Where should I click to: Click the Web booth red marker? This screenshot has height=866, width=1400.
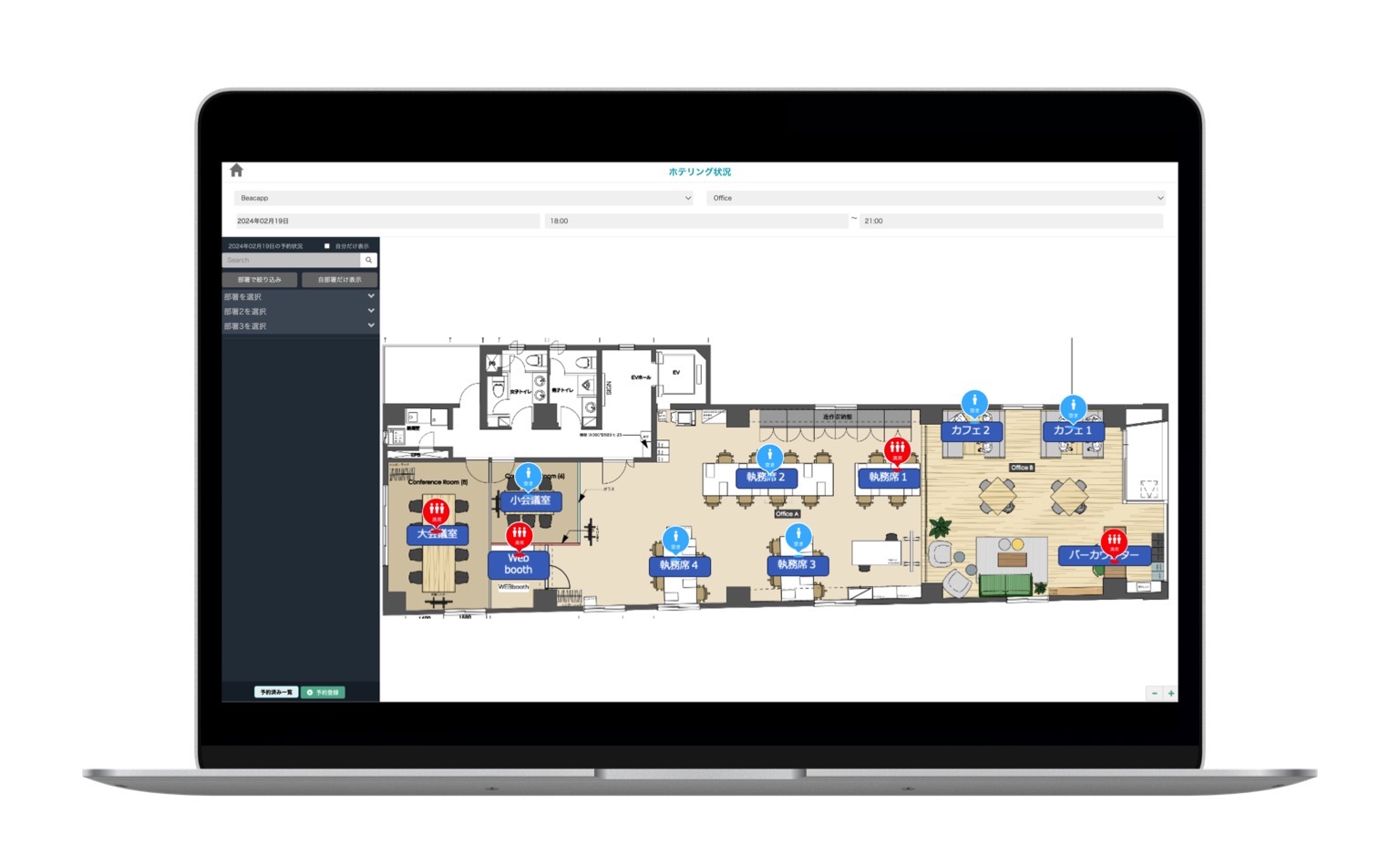(519, 534)
